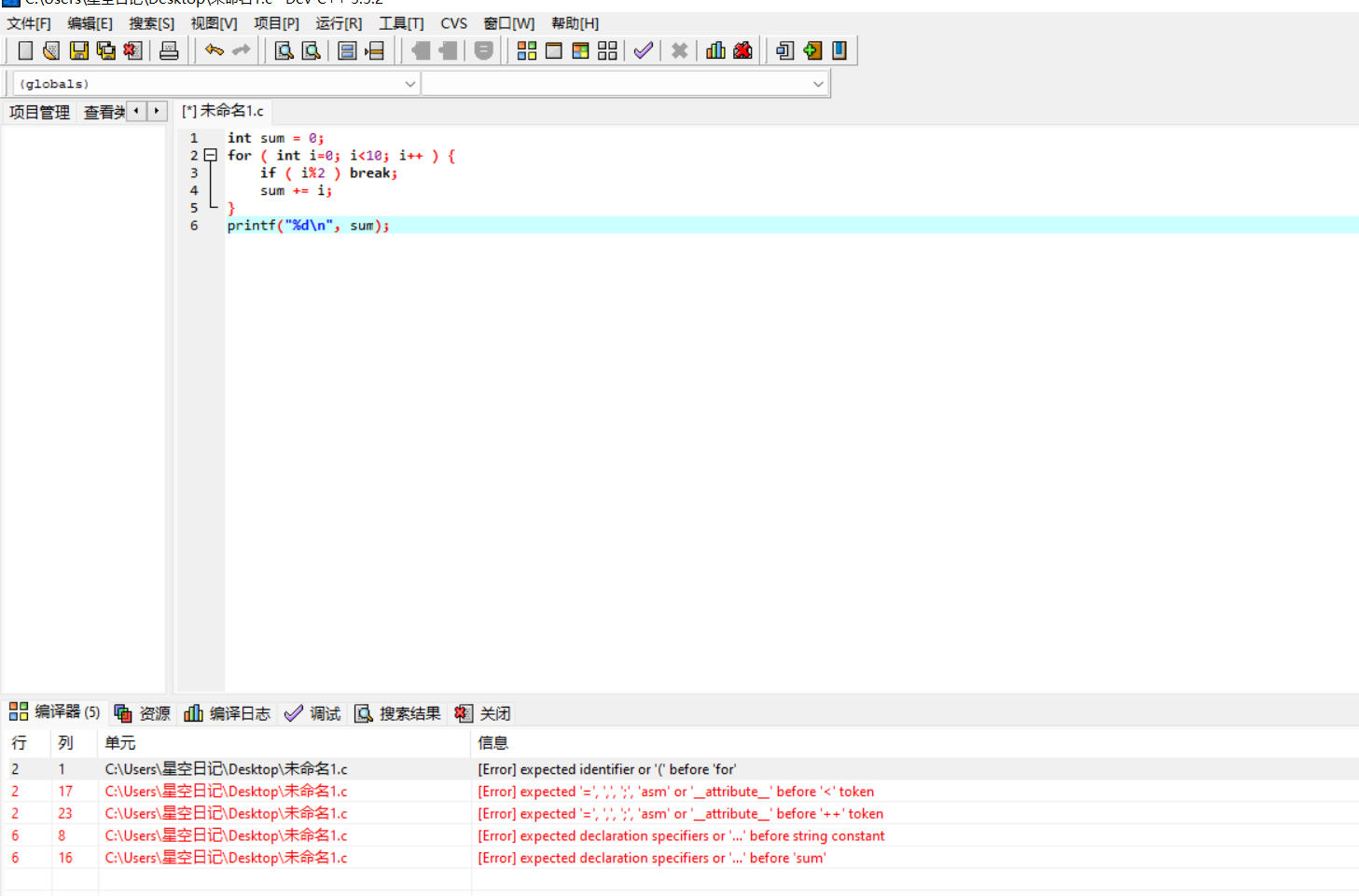Click the Save file floppy icon
This screenshot has height=896, width=1359.
click(x=79, y=50)
